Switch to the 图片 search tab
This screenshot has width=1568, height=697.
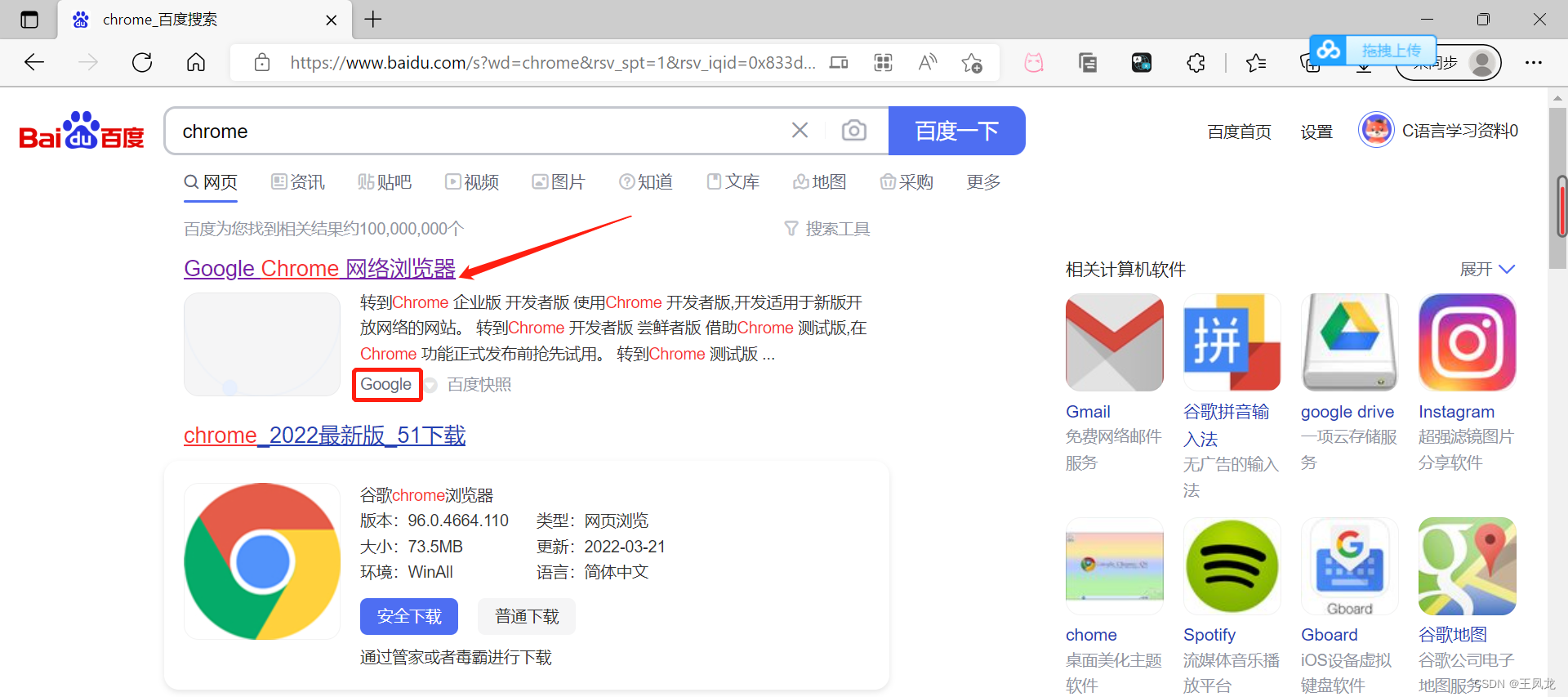point(559,182)
